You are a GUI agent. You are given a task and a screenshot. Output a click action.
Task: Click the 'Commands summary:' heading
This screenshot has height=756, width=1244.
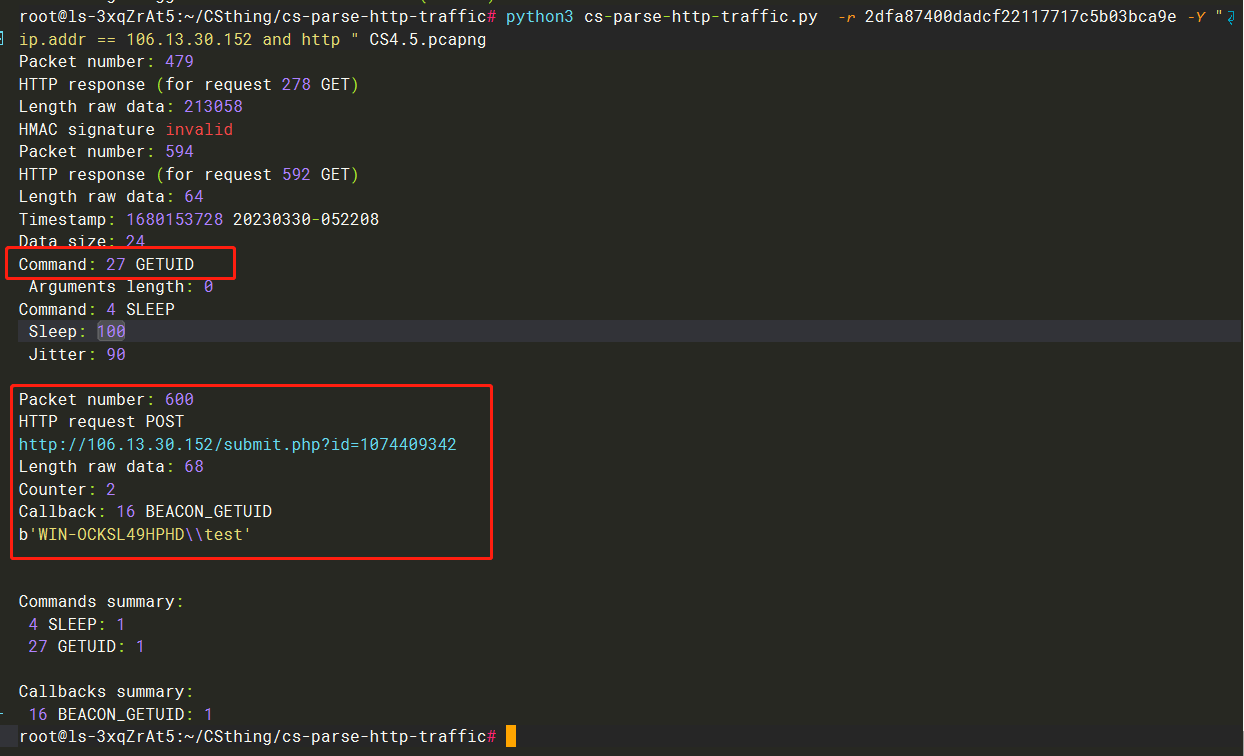(101, 601)
